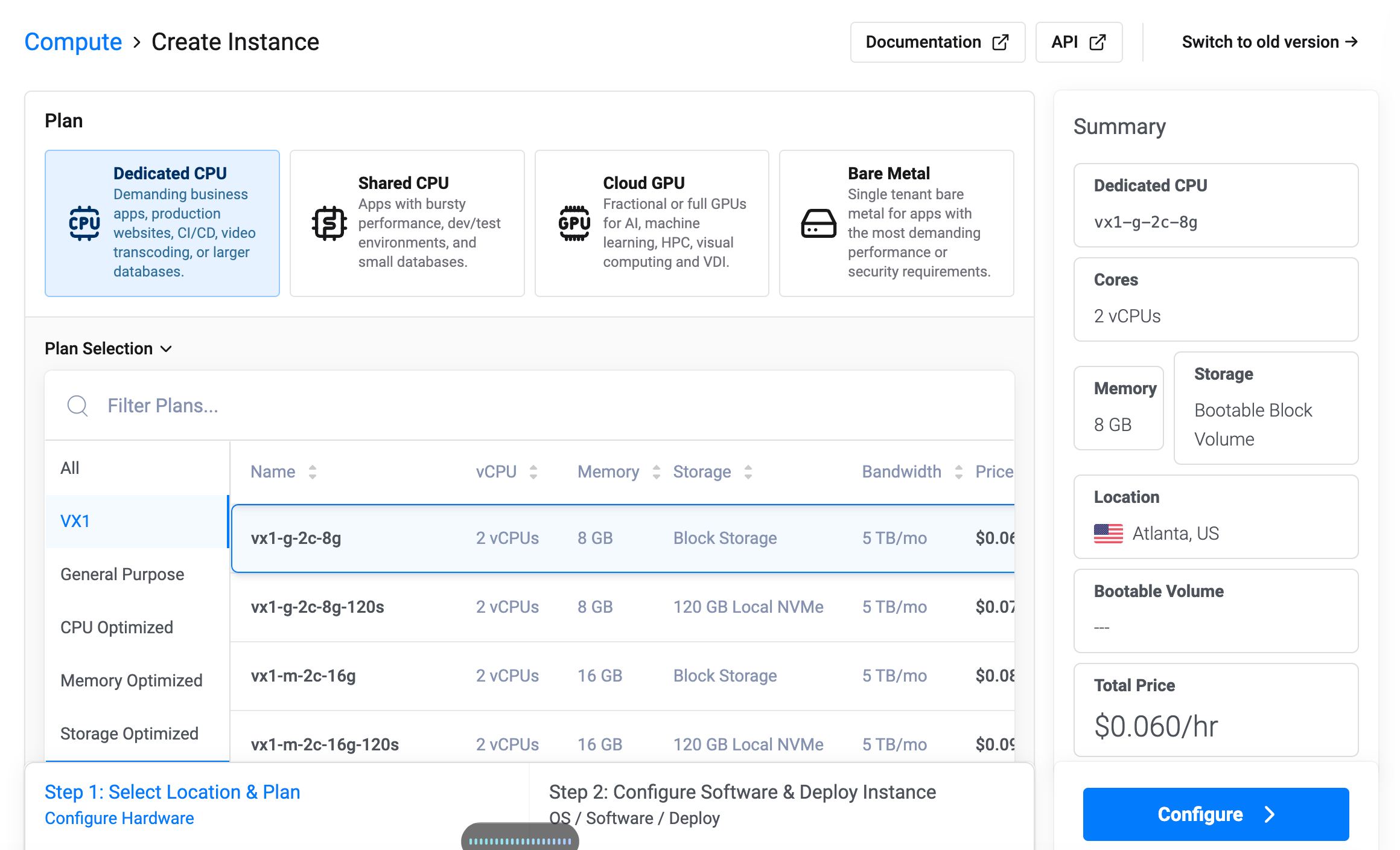The height and width of the screenshot is (850, 1400).
Task: Select the vx1-g-2c-8g-120s plan row
Action: (623, 607)
